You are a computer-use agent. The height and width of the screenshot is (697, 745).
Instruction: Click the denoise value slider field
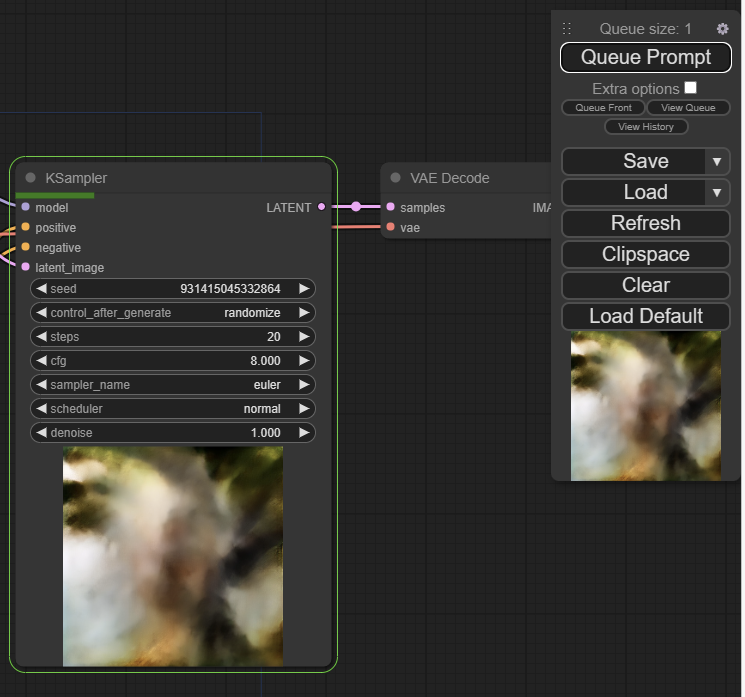[173, 433]
